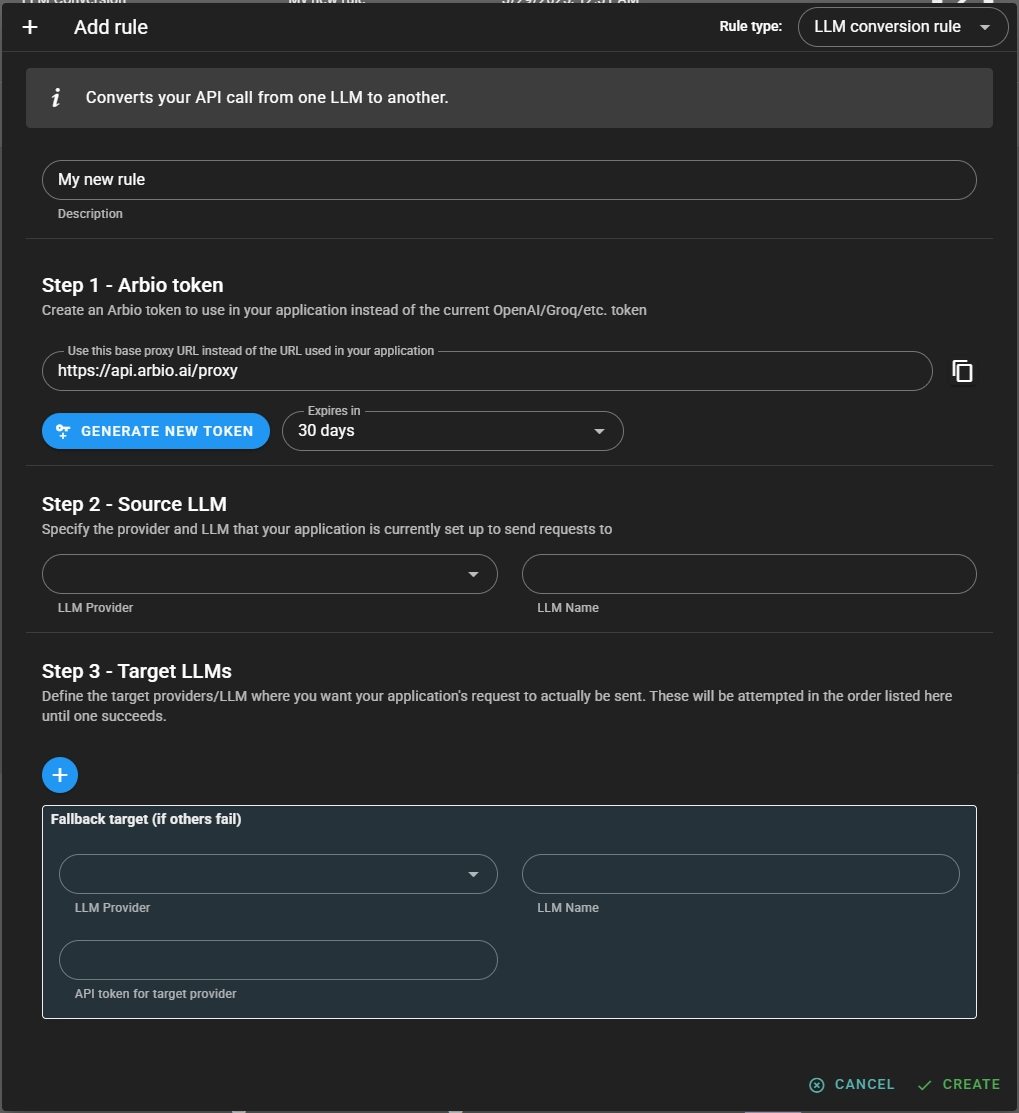This screenshot has width=1019, height=1113.
Task: Click the plus icon beside Add rule
Action: [x=30, y=27]
